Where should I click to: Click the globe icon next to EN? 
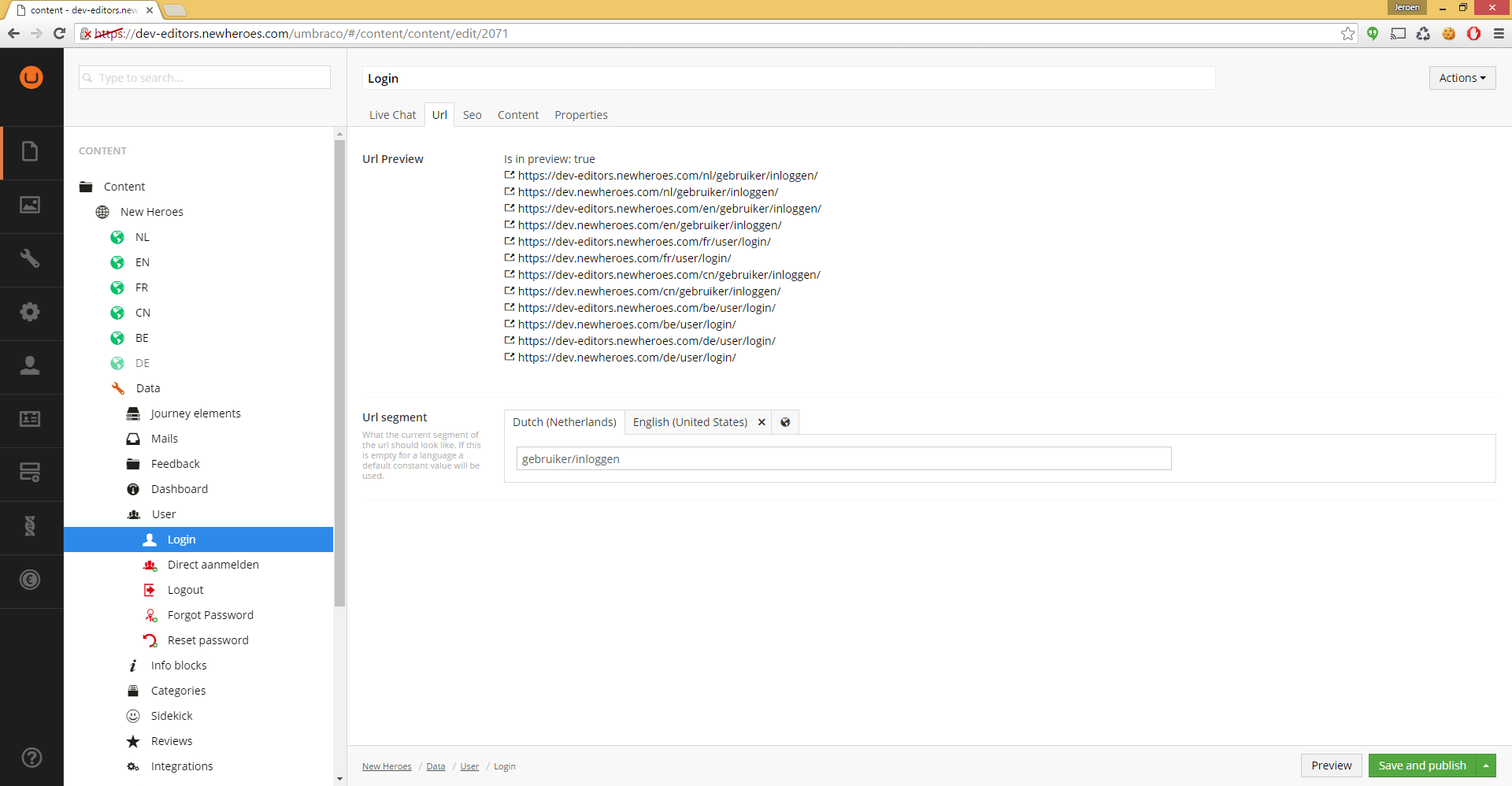click(117, 262)
